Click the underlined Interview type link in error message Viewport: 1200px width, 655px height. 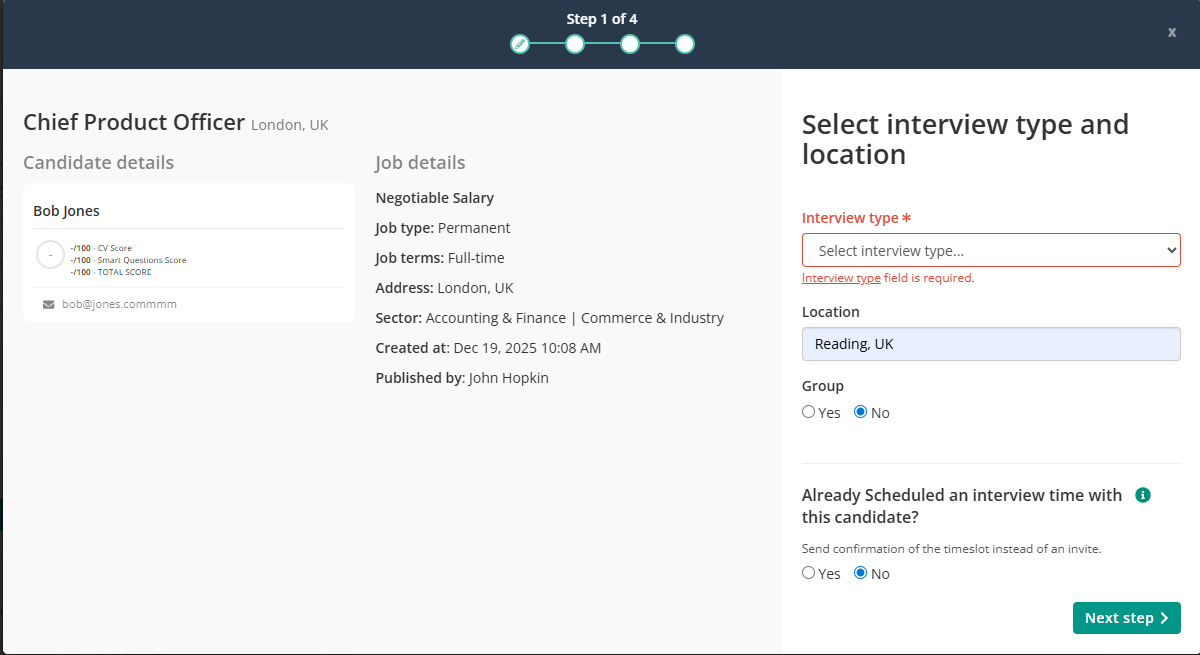[x=841, y=278]
